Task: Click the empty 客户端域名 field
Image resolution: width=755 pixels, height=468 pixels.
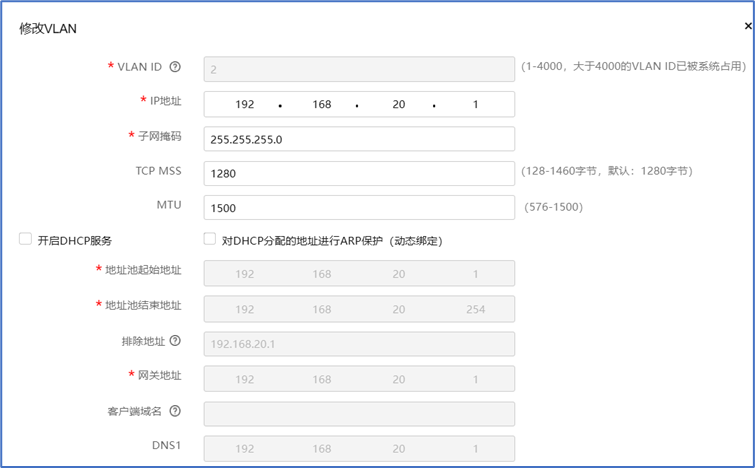Action: [x=359, y=414]
